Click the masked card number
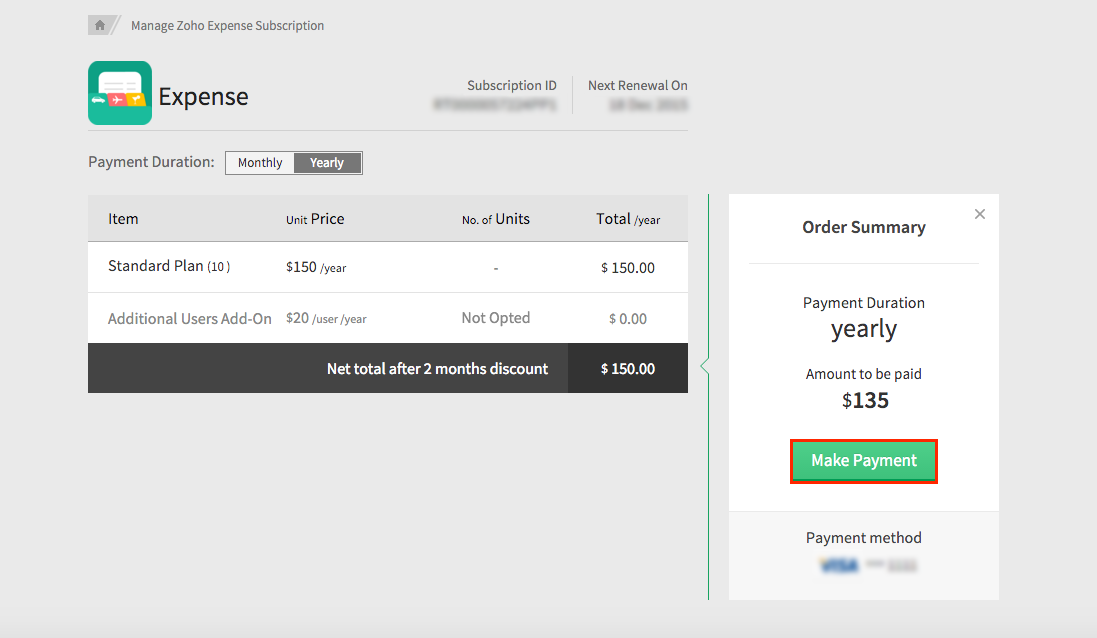This screenshot has height=638, width=1097. click(x=891, y=566)
